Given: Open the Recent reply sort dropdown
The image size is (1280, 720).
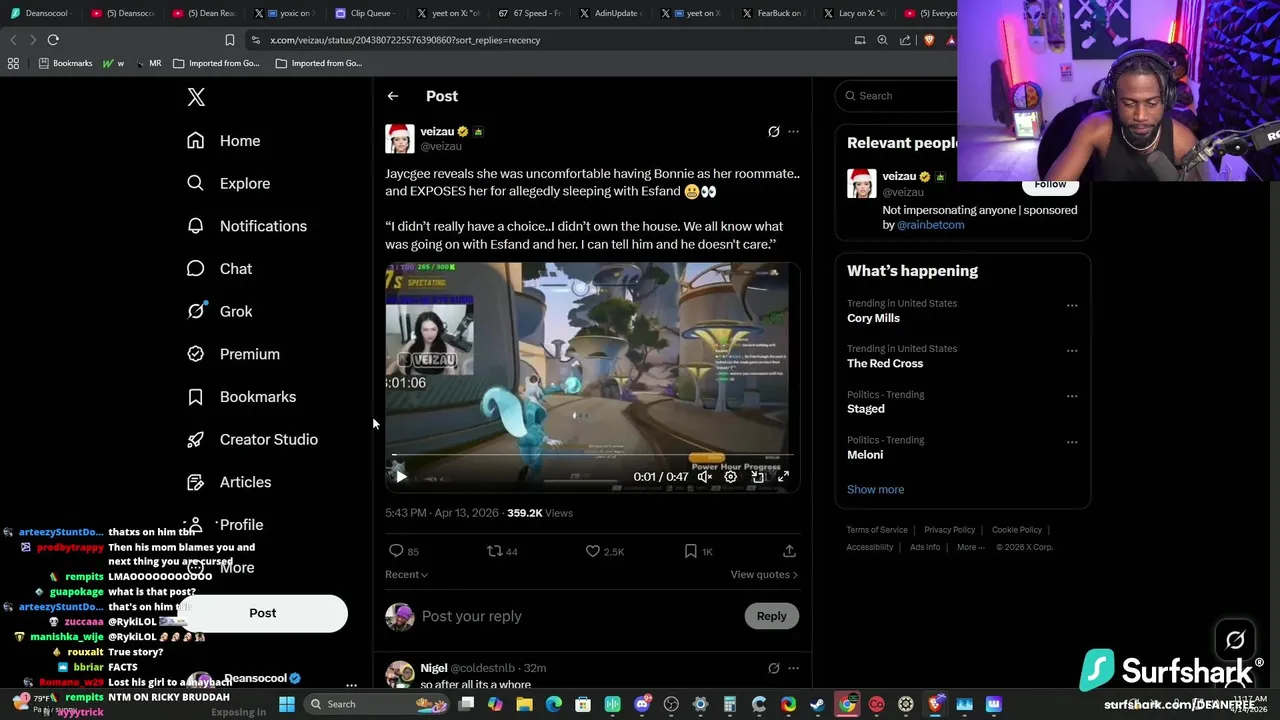Looking at the screenshot, I should [406, 574].
